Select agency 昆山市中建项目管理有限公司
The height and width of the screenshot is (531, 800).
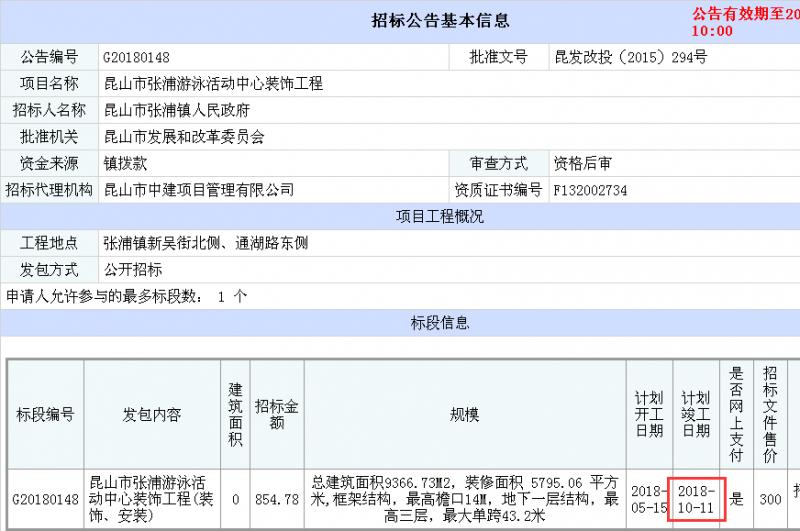(198, 190)
